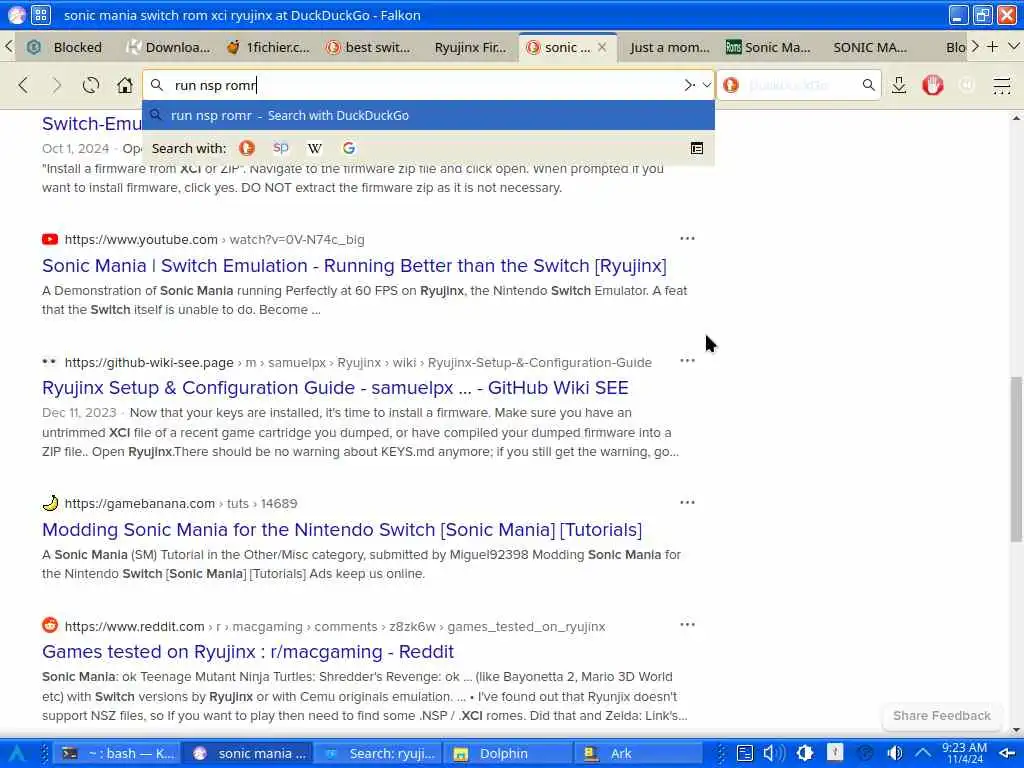The image size is (1024, 768).
Task: Click the taskbar clock 9:23 AM
Action: (x=964, y=754)
